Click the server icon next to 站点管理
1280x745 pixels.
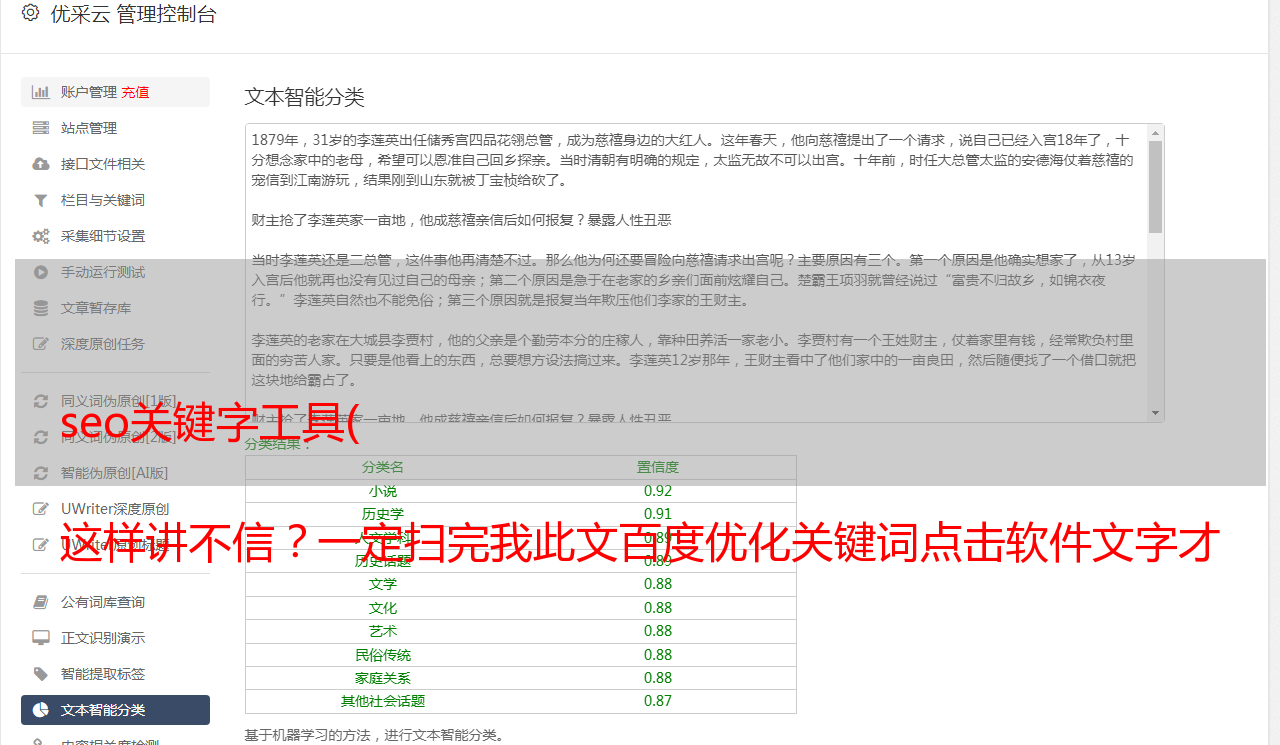pos(41,128)
